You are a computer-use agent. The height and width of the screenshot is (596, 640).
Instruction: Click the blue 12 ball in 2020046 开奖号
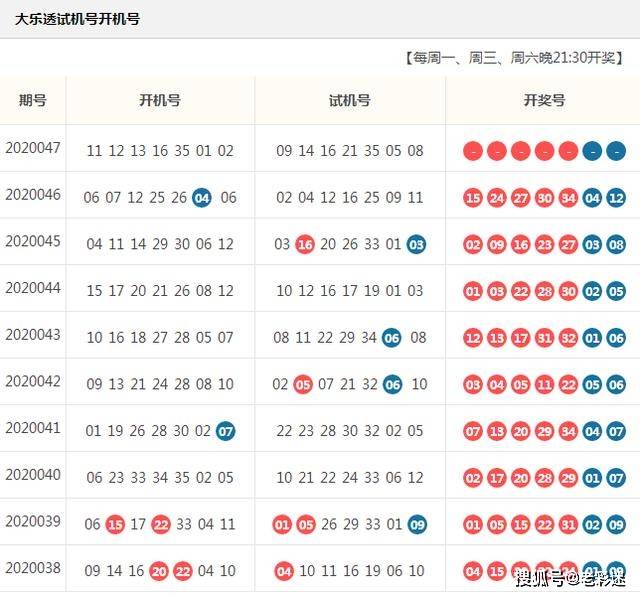616,198
